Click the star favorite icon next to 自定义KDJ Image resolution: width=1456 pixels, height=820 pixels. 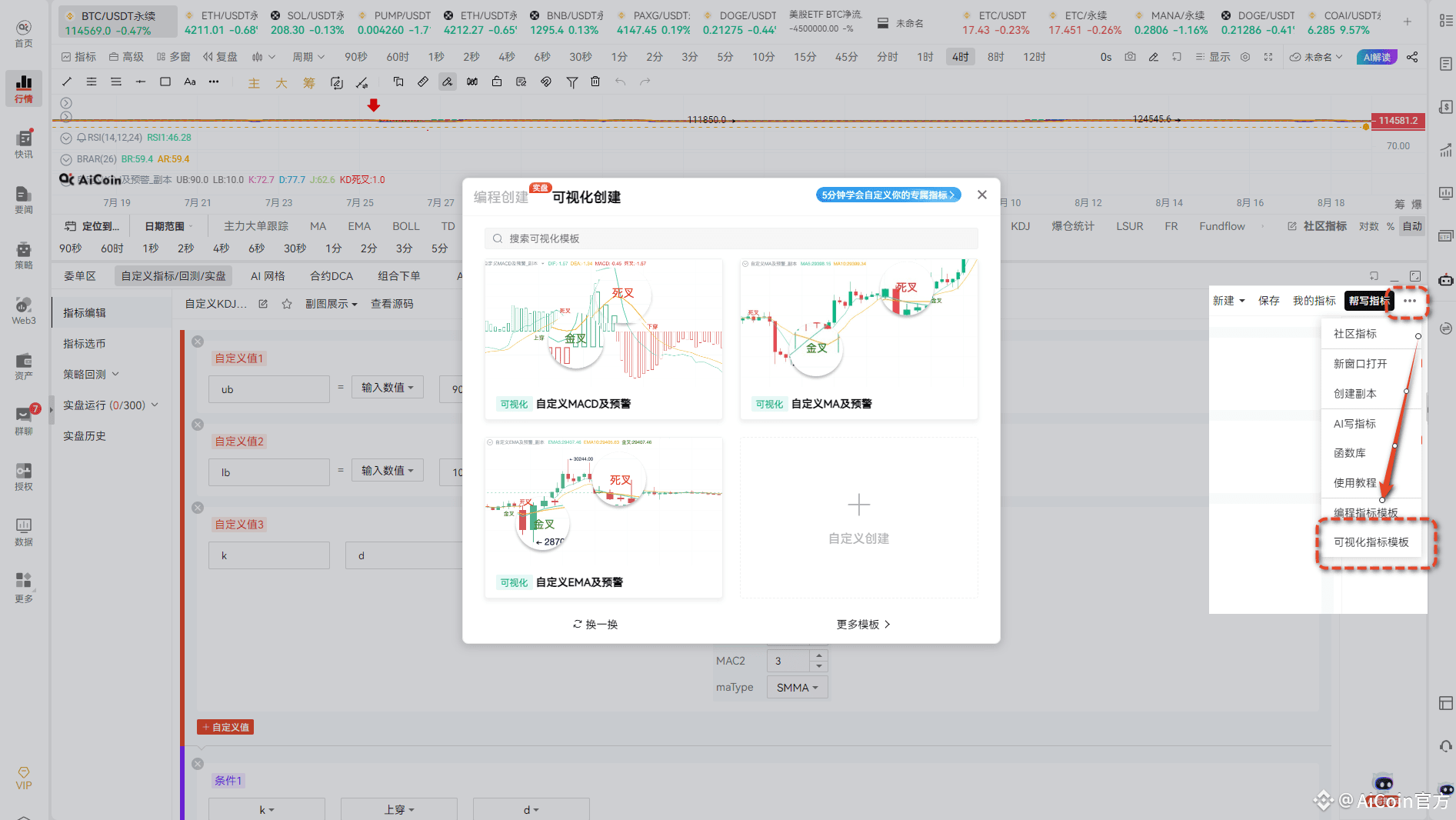coord(287,304)
